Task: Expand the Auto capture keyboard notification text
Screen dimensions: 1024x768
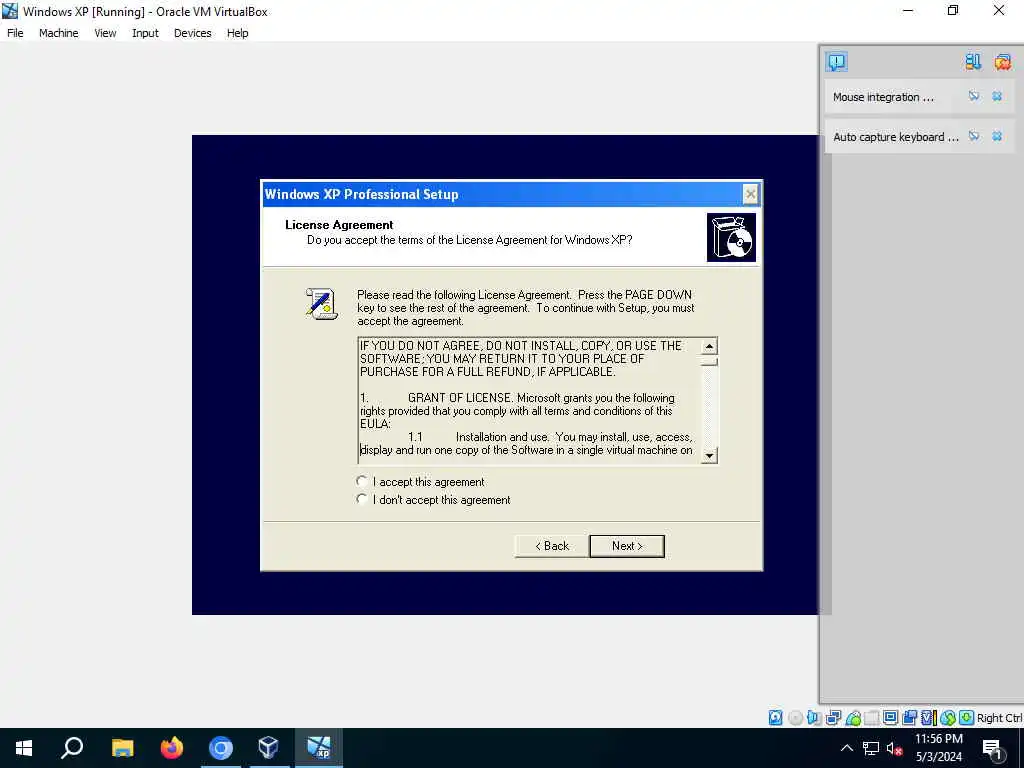Action: point(895,137)
